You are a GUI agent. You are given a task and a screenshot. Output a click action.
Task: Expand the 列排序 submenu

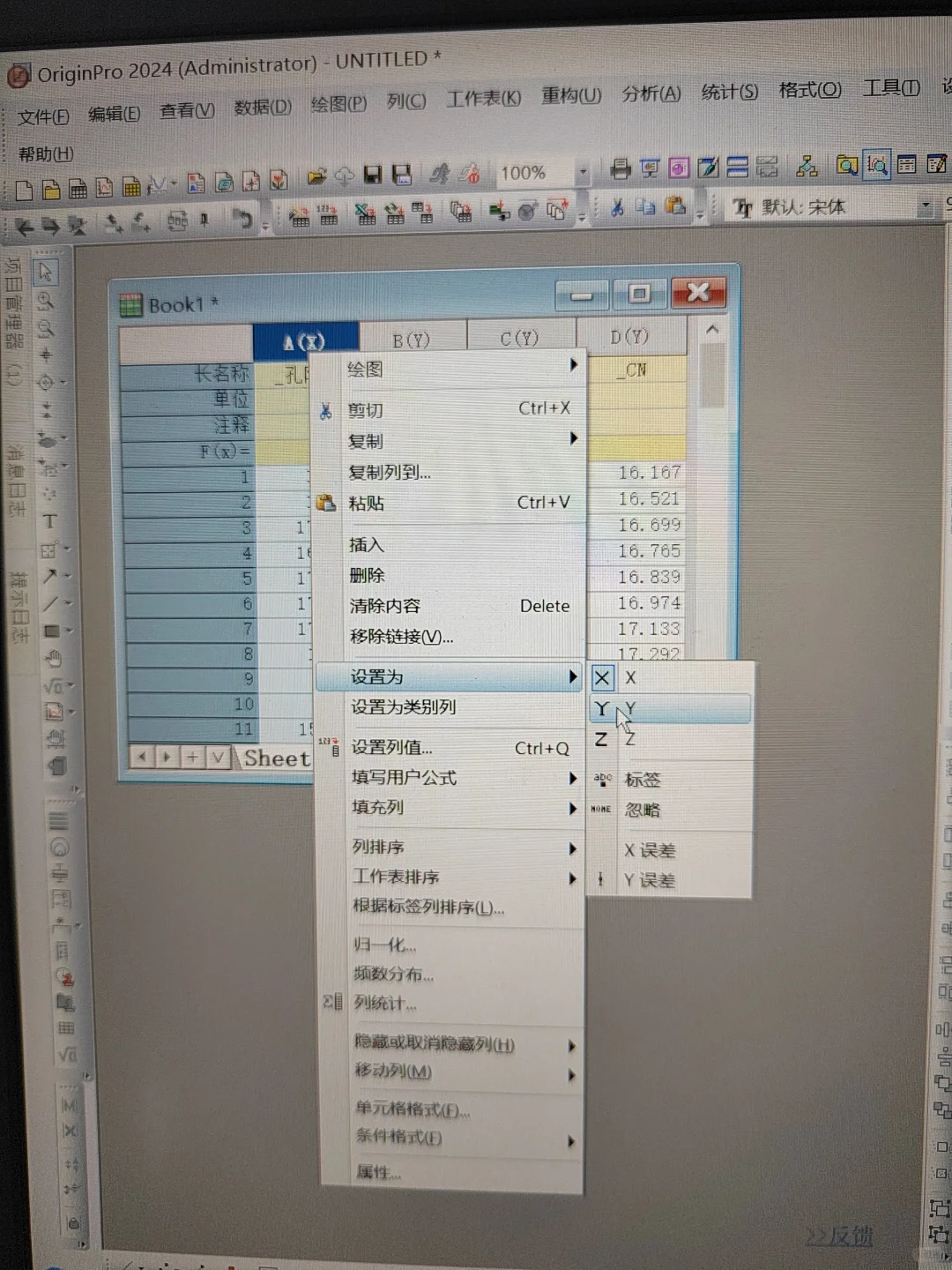click(450, 848)
